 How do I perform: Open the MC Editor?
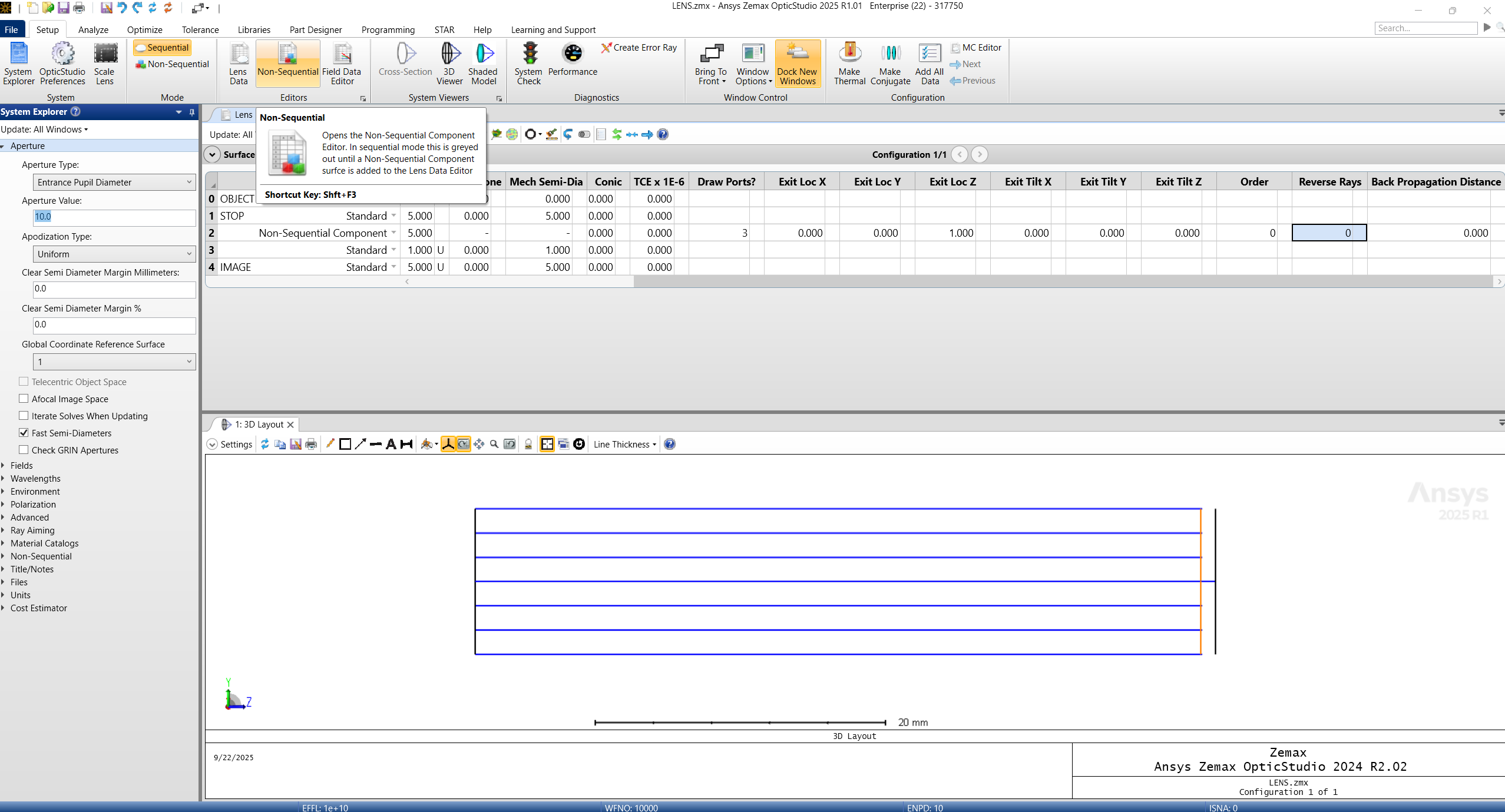[976, 48]
